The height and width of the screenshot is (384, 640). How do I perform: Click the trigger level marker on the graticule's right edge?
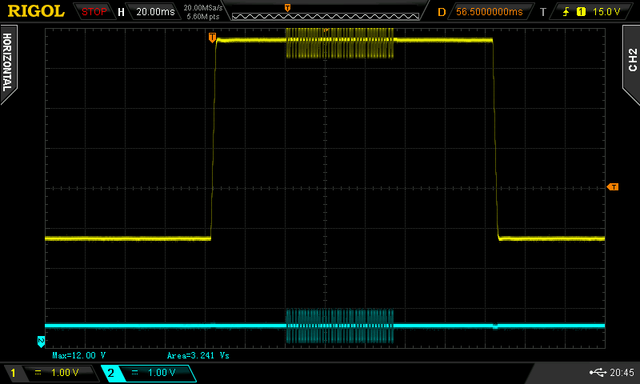tap(613, 187)
